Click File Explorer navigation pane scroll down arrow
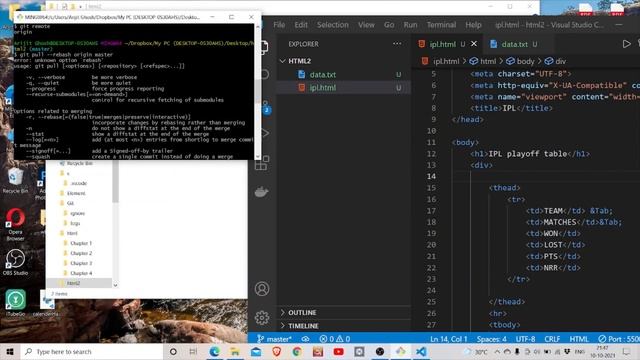640x360 pixels. pyautogui.click(x=115, y=285)
